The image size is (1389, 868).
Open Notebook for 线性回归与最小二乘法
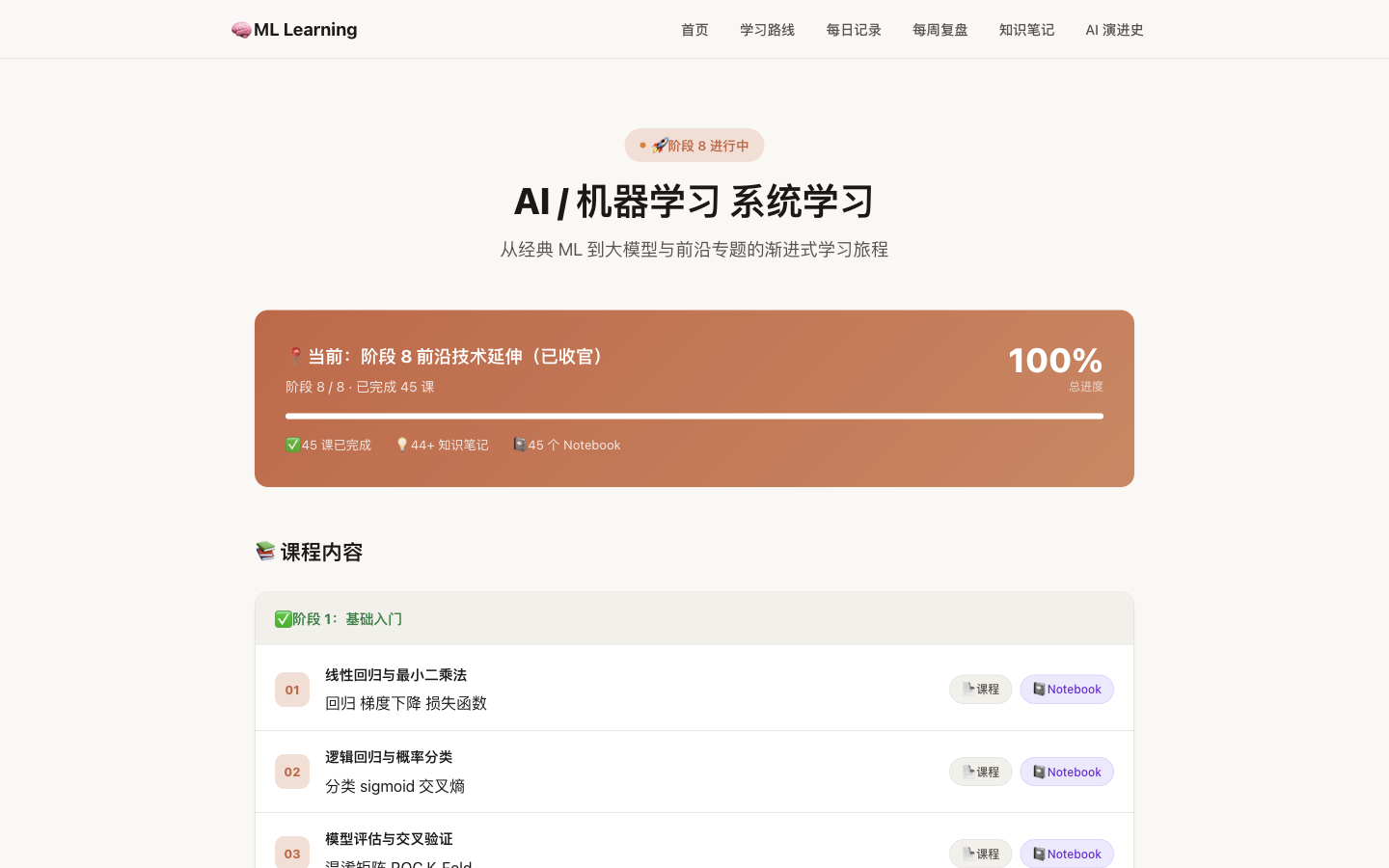[x=1067, y=690]
